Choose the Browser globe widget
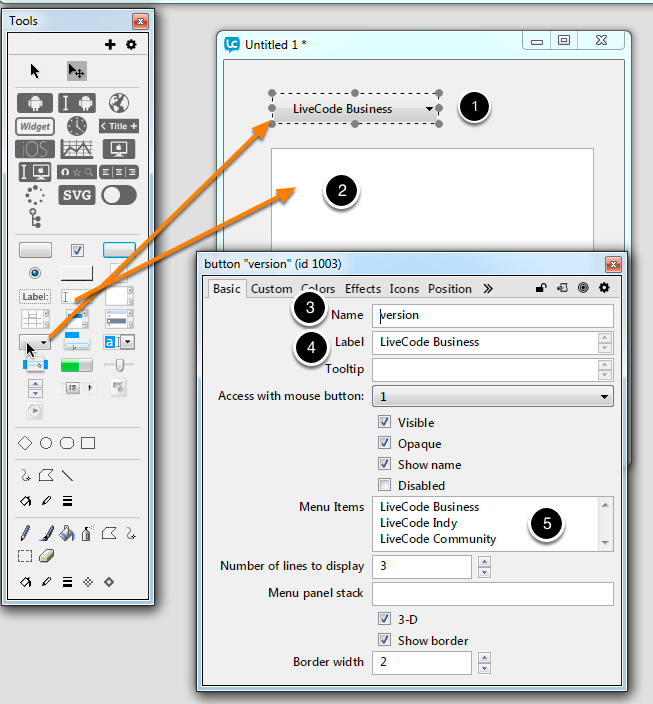The width and height of the screenshot is (653, 704). pyautogui.click(x=119, y=103)
